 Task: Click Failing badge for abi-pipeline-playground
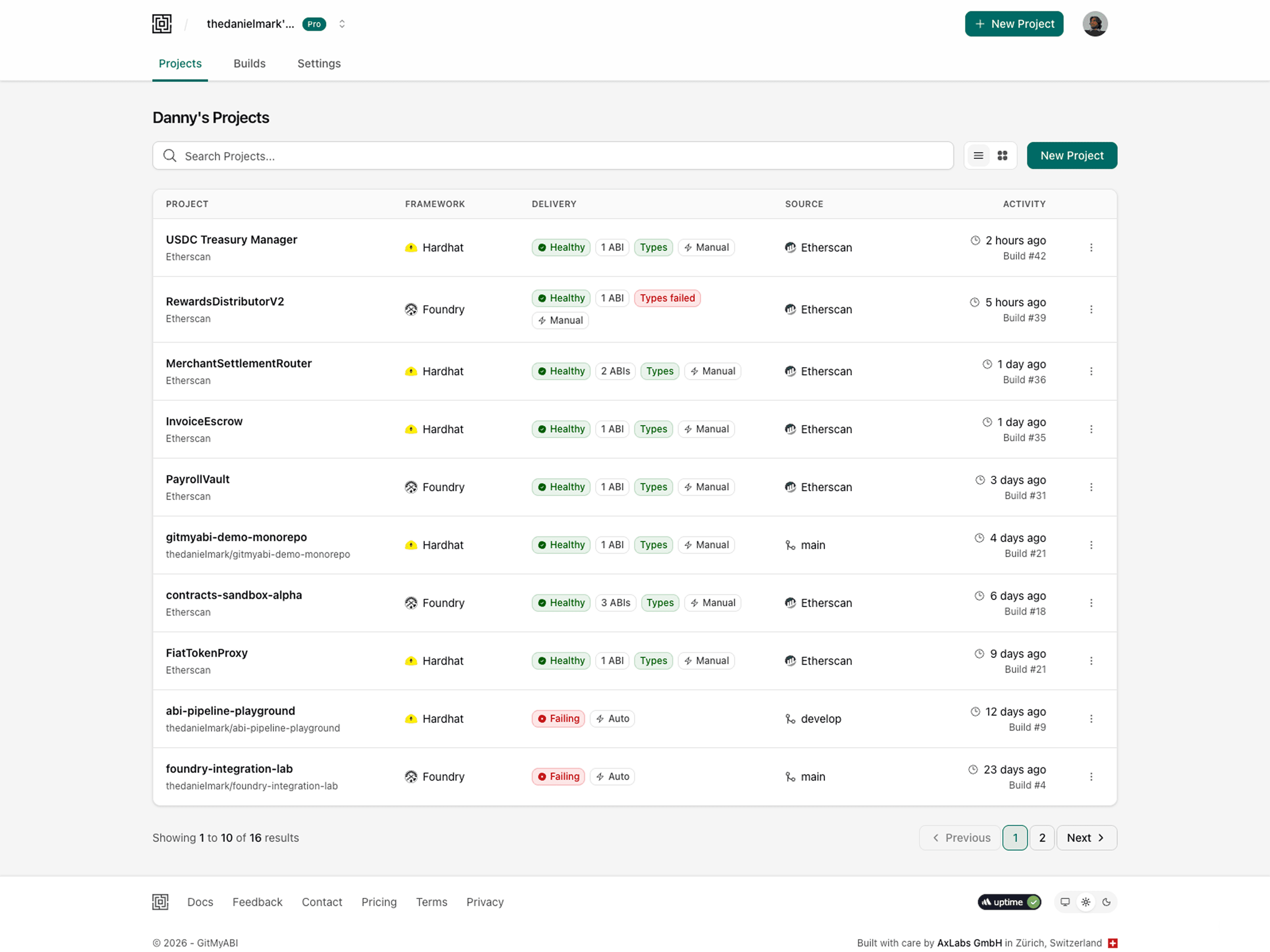point(558,719)
